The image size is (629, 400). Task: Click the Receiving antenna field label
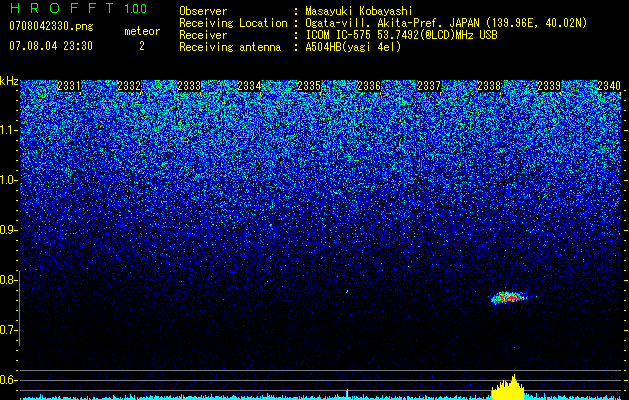coord(230,47)
